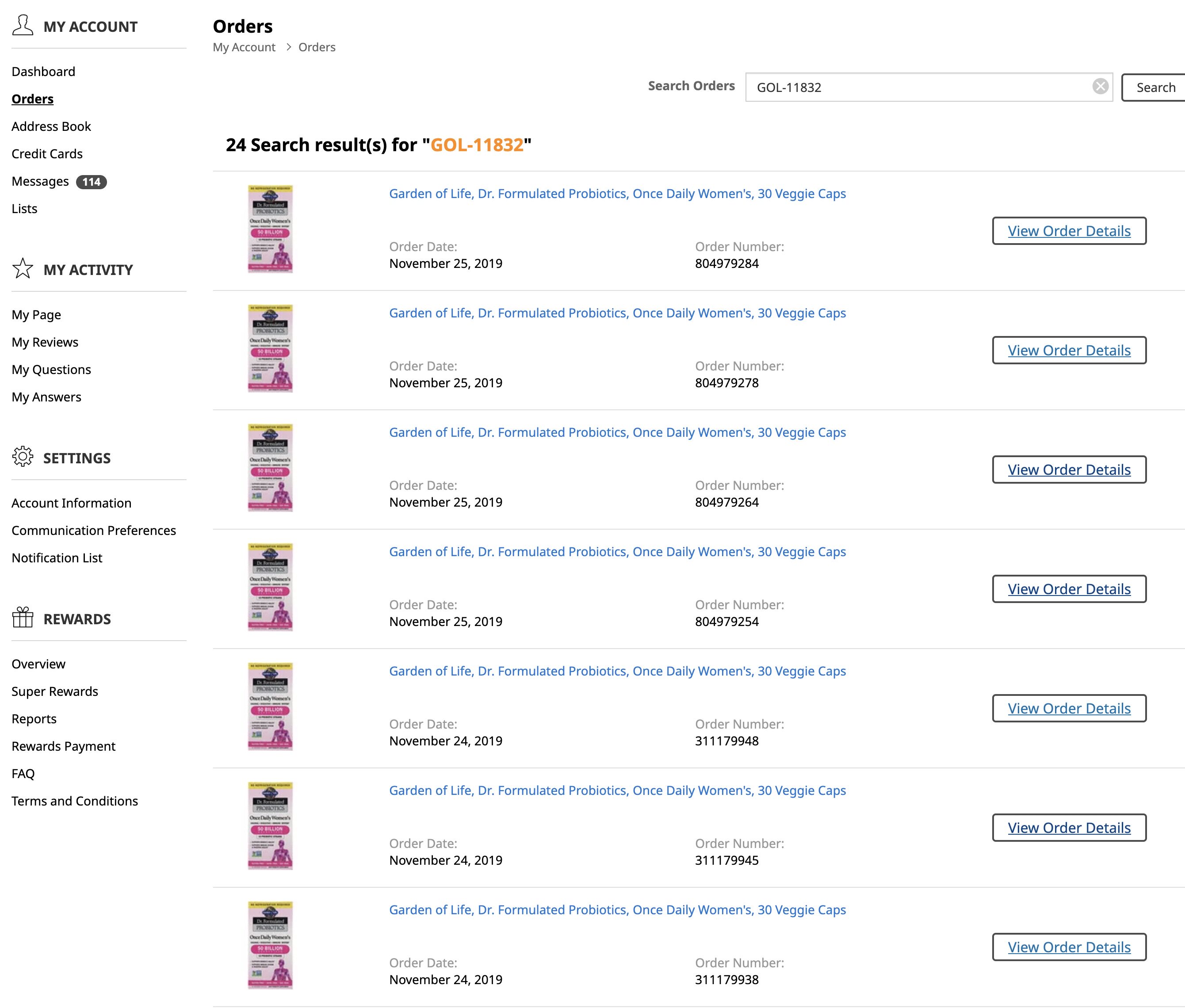Click the My Activity star icon
This screenshot has width=1185, height=1008.
click(23, 268)
